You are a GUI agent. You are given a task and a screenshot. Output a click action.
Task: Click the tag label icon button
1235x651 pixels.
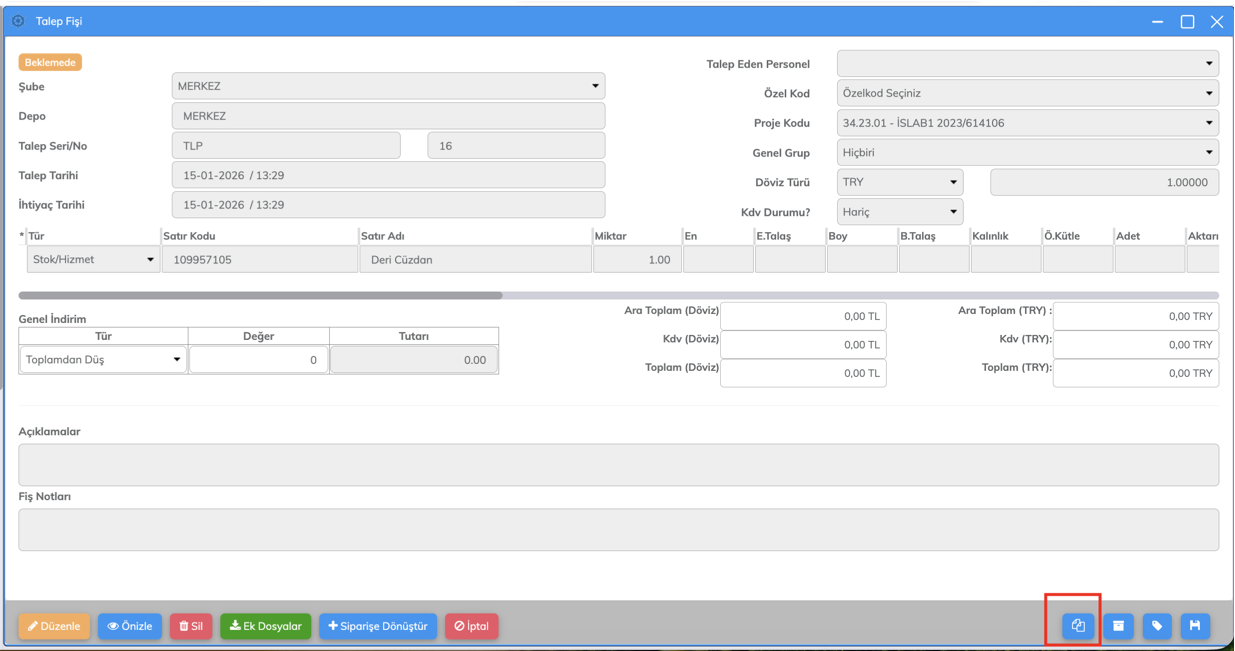[x=1157, y=626]
